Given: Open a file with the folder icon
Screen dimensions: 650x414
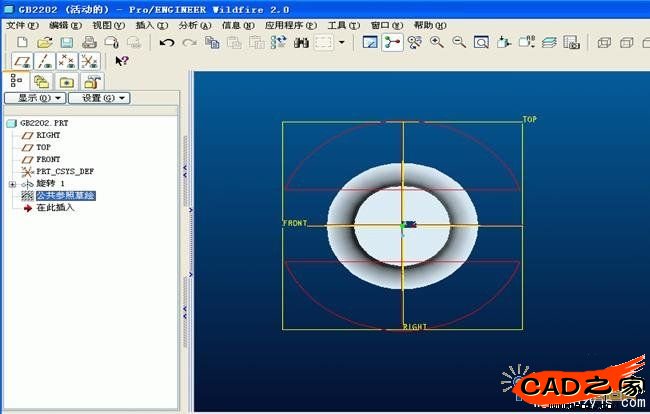Looking at the screenshot, I should [45, 42].
